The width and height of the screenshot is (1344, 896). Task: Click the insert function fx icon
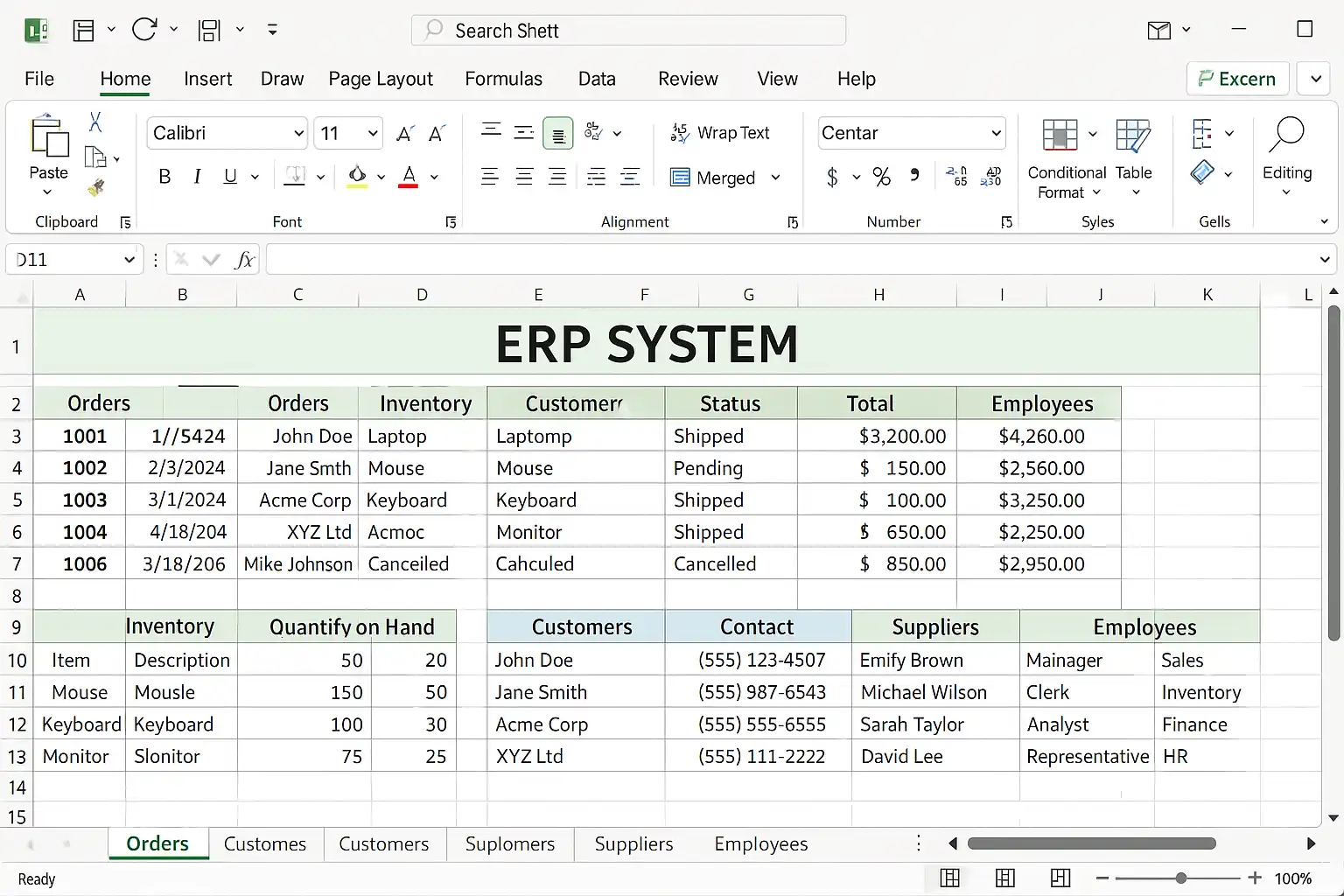[245, 260]
